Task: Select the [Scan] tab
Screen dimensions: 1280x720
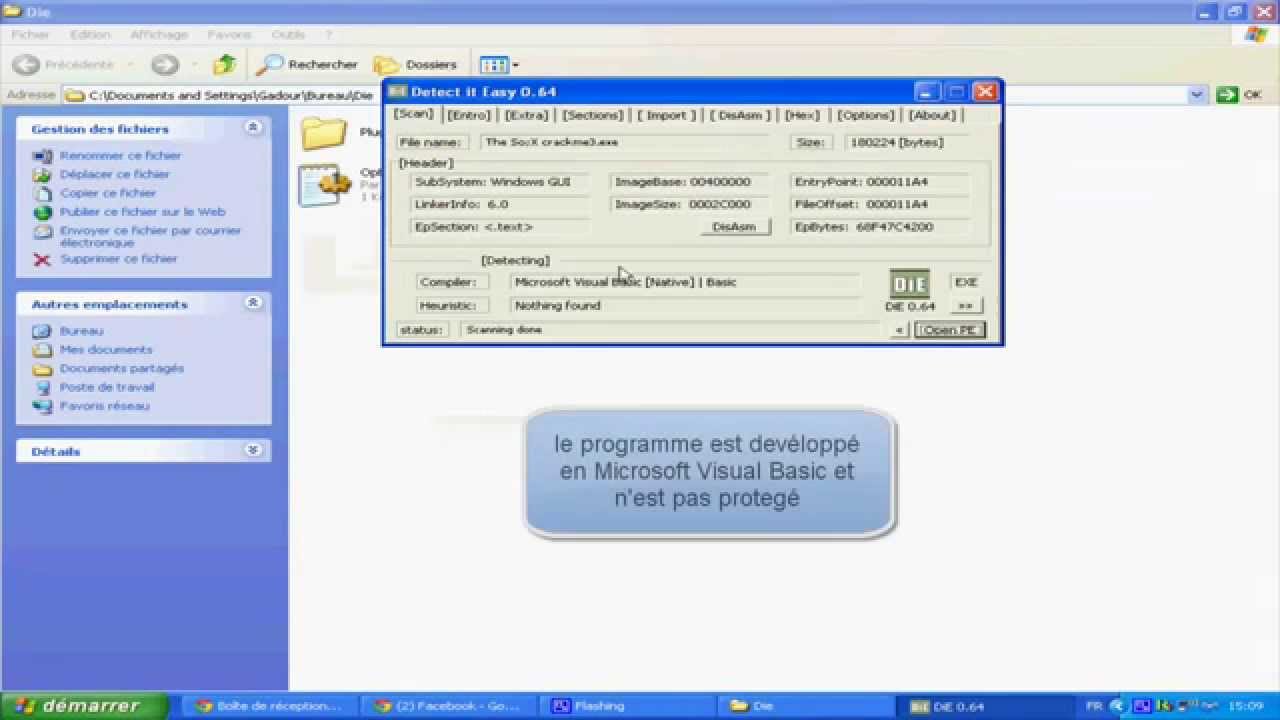Action: tap(414, 114)
